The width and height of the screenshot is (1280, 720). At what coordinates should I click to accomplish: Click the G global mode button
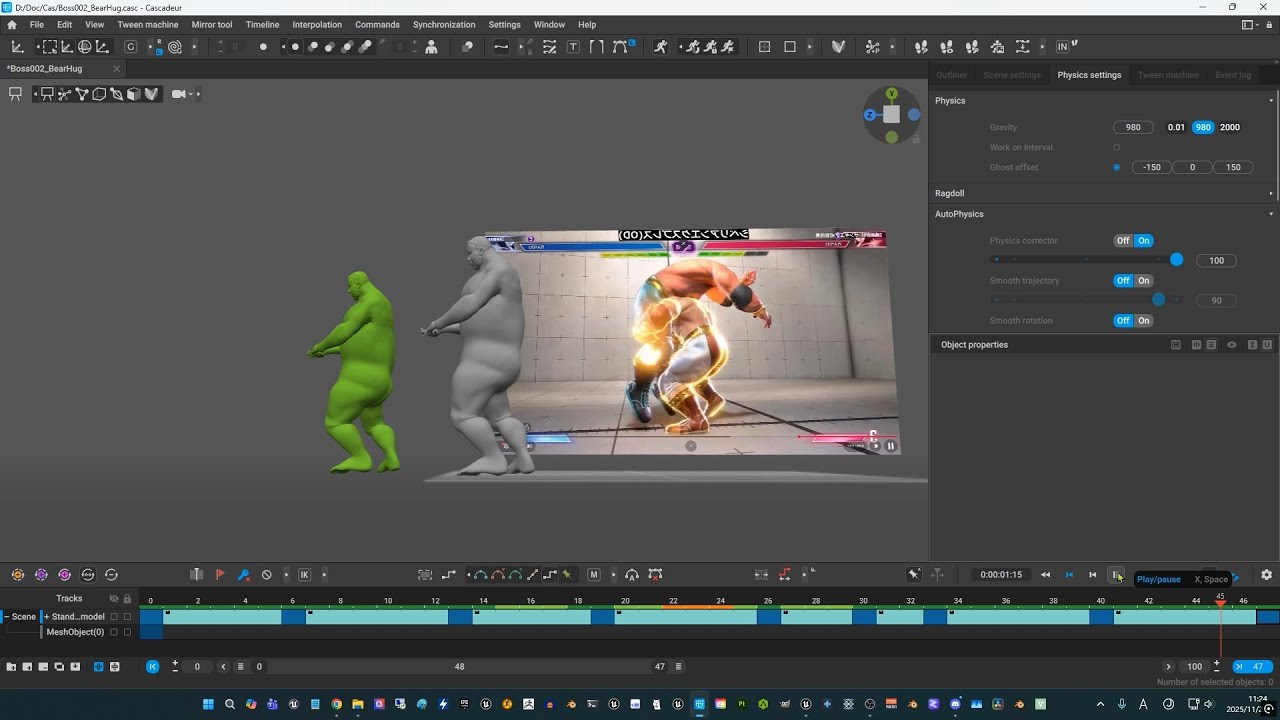[130, 47]
